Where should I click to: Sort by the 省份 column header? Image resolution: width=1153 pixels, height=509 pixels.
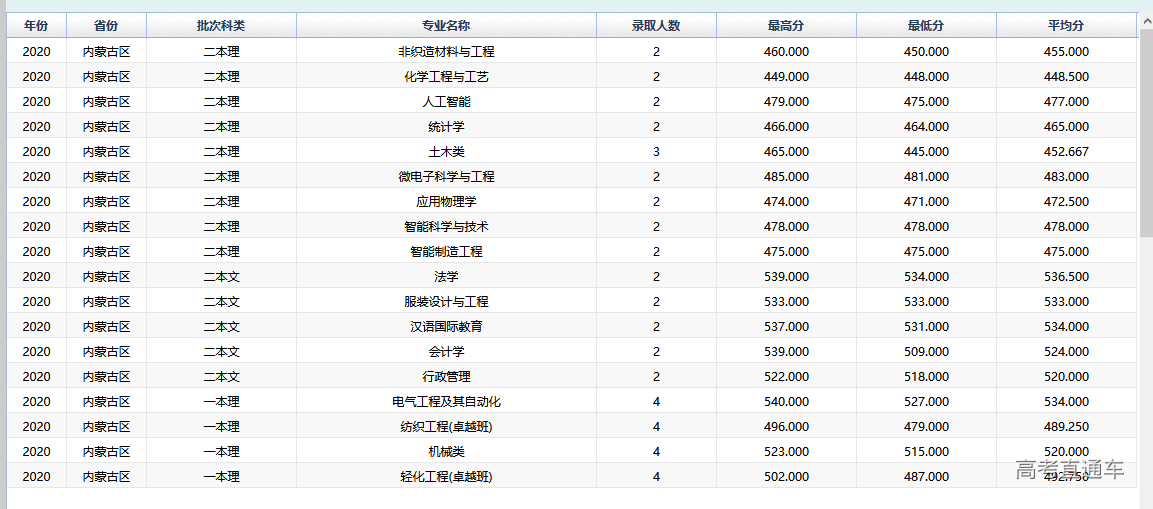point(106,26)
